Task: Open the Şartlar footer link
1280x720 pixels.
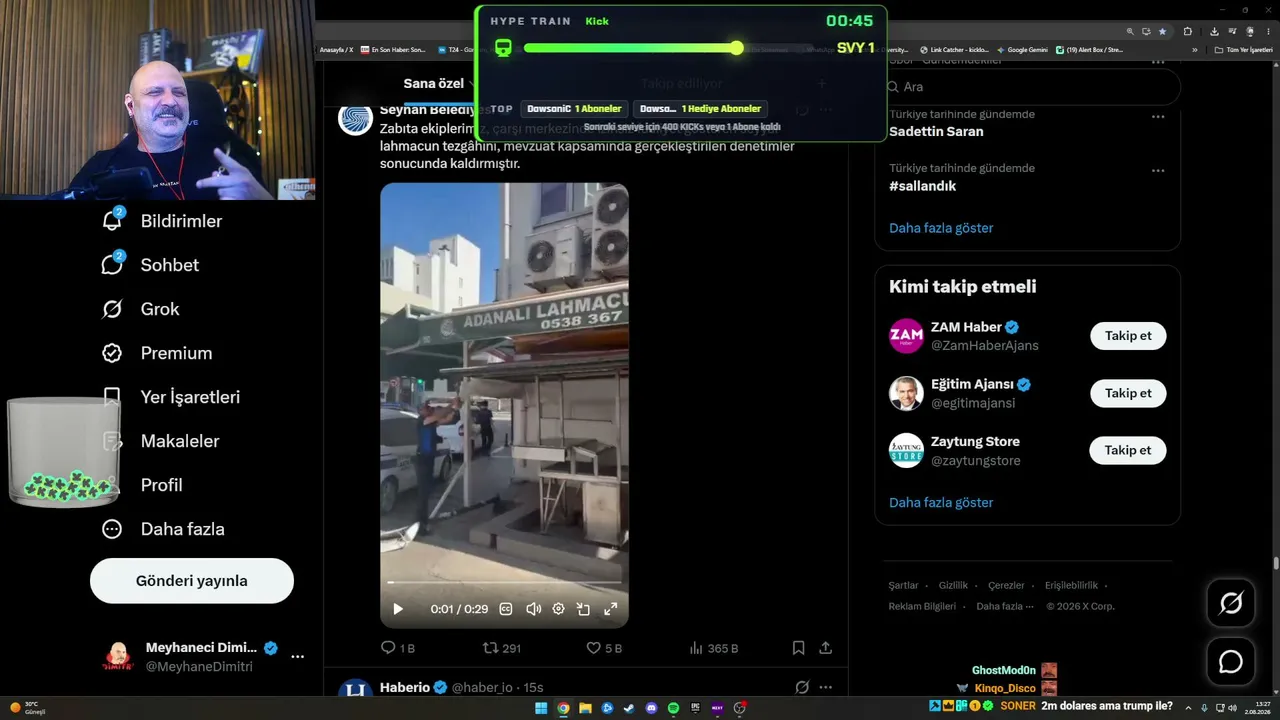Action: (x=903, y=586)
